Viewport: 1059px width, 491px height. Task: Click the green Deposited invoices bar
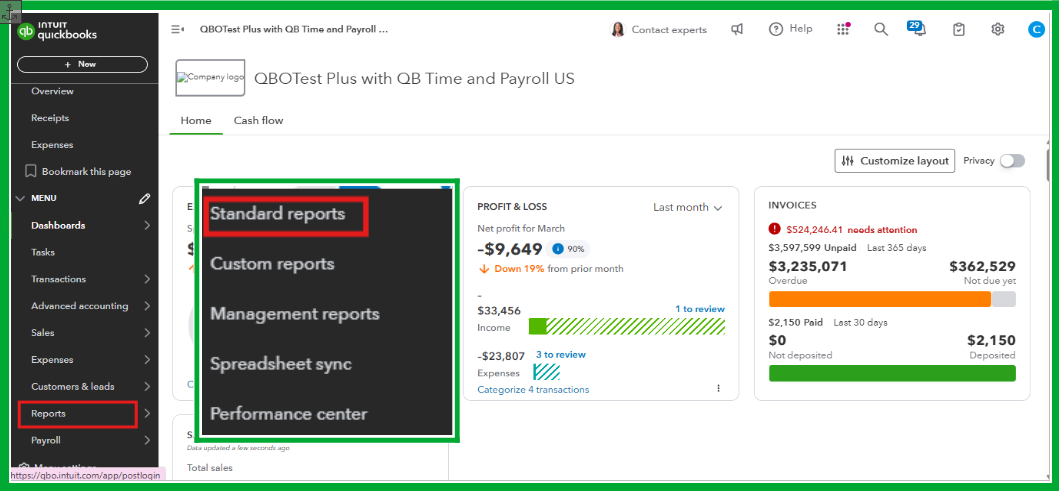click(892, 373)
